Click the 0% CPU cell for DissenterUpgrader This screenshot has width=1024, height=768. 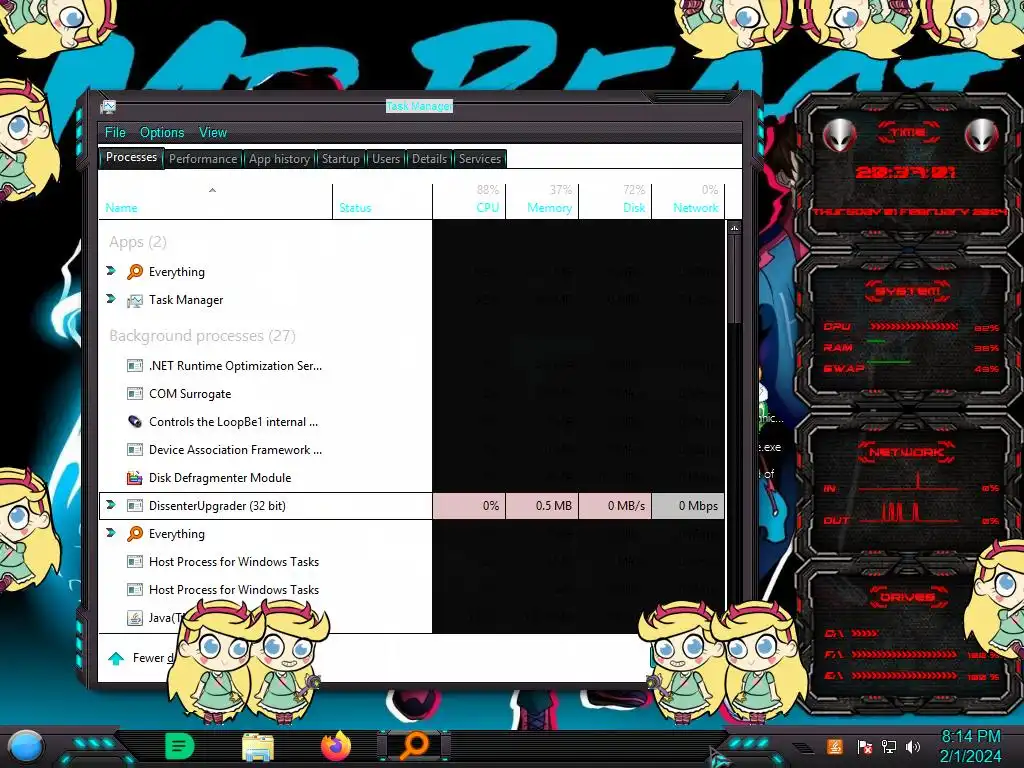click(469, 506)
